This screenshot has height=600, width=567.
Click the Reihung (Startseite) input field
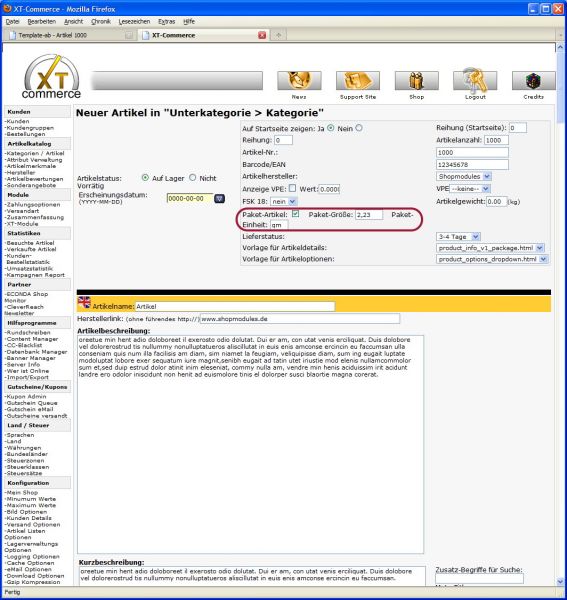[x=518, y=128]
